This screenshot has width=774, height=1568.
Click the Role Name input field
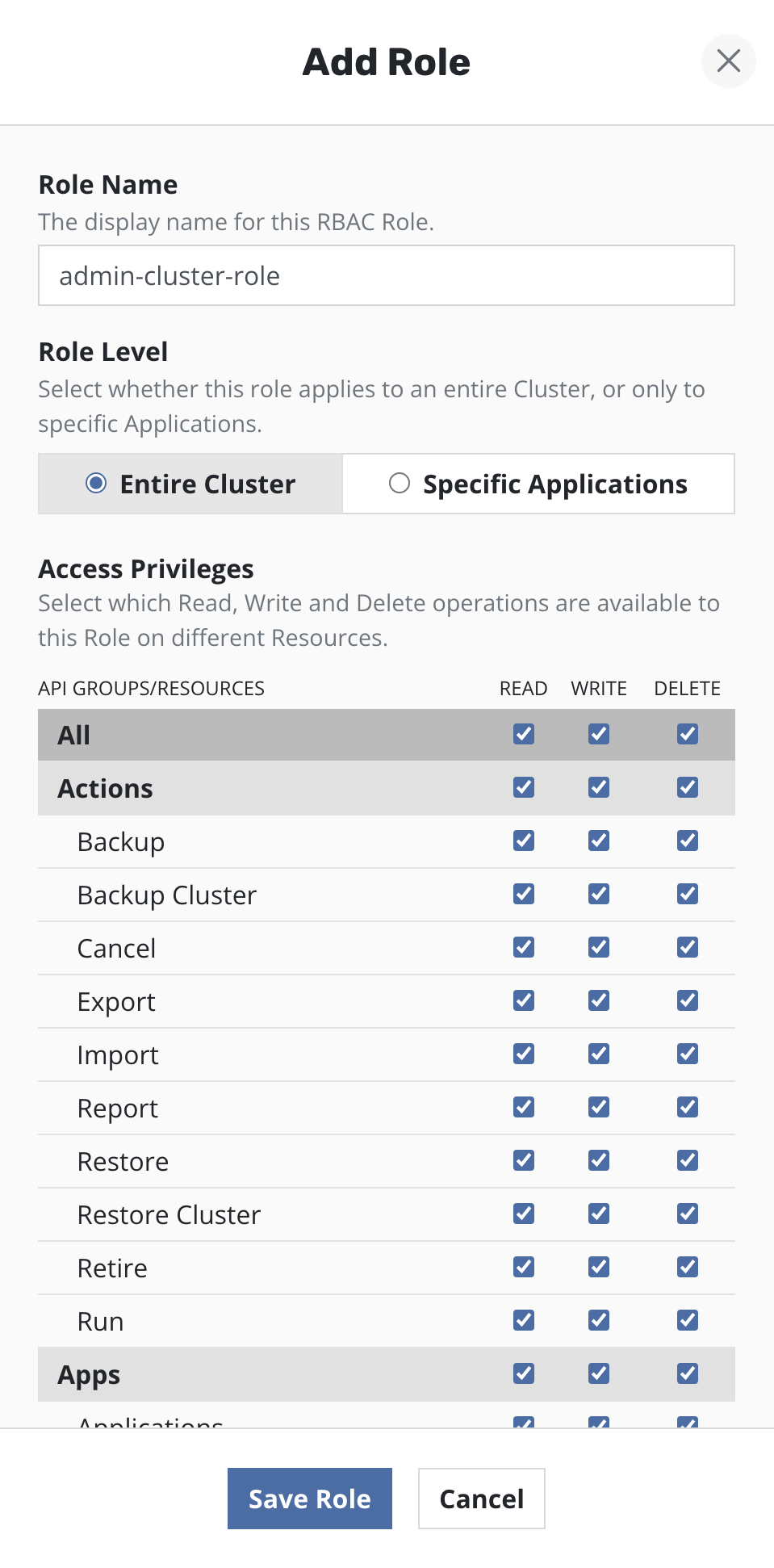[x=386, y=275]
